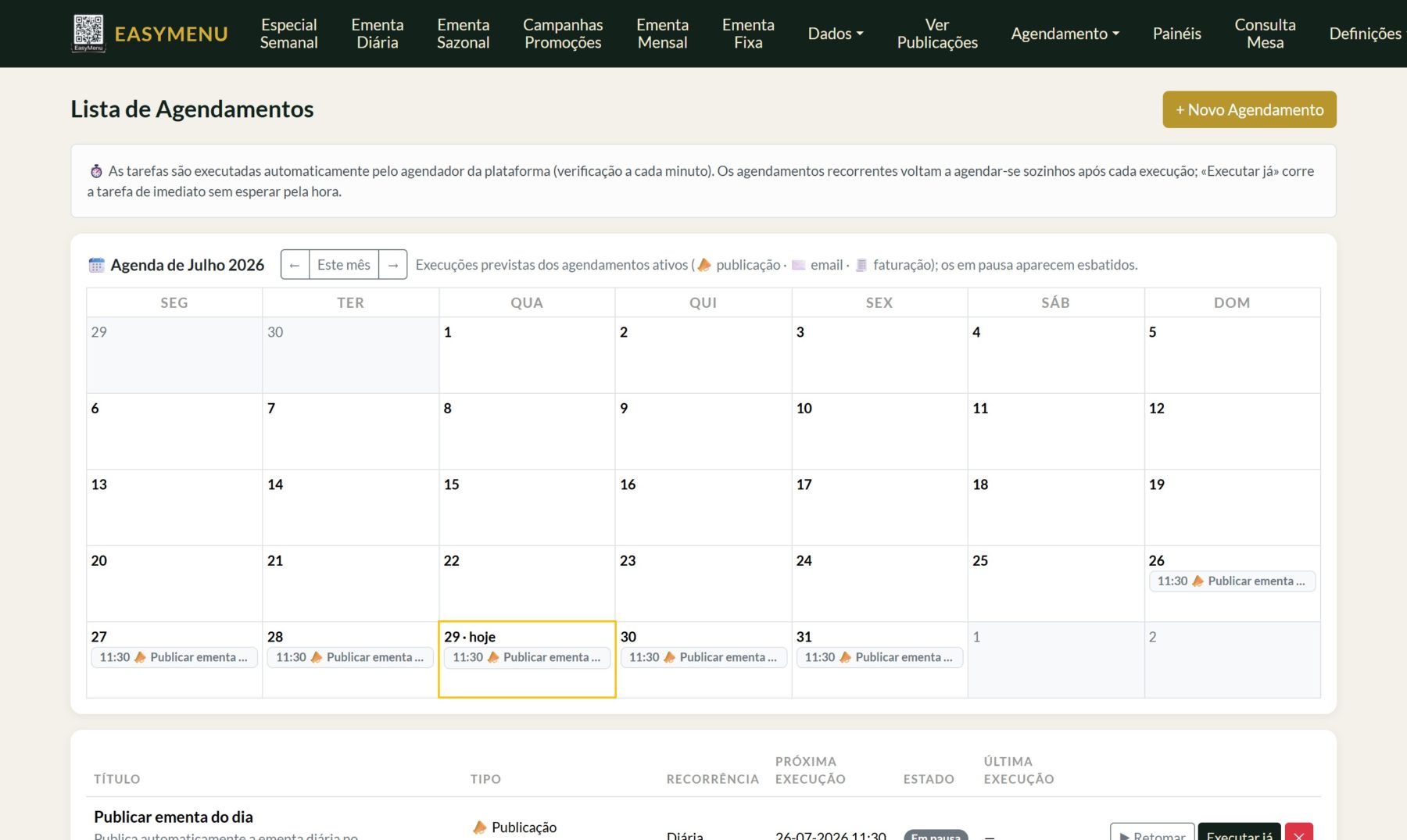Open Painéis page

coord(1176,34)
